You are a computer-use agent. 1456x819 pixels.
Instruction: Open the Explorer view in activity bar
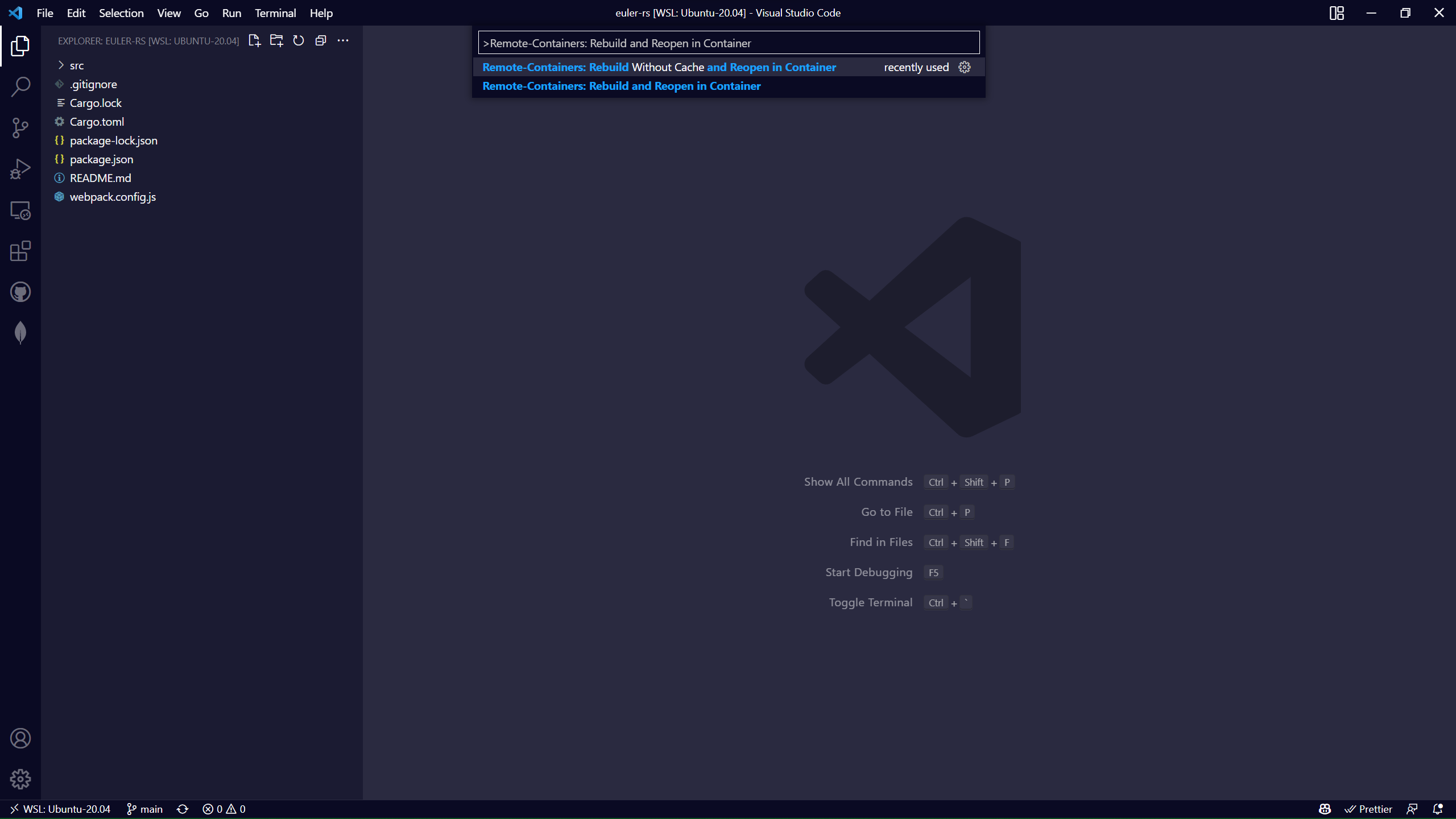[20, 46]
